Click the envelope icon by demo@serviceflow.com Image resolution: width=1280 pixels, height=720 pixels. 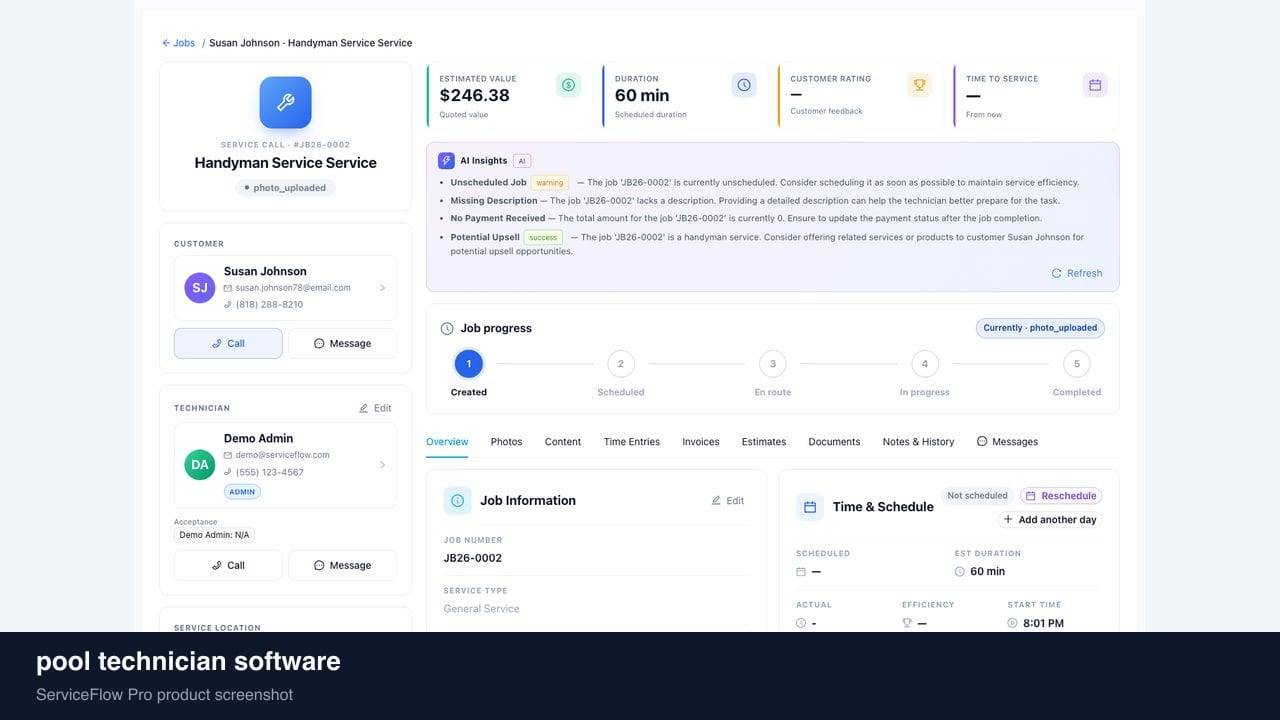[228, 455]
